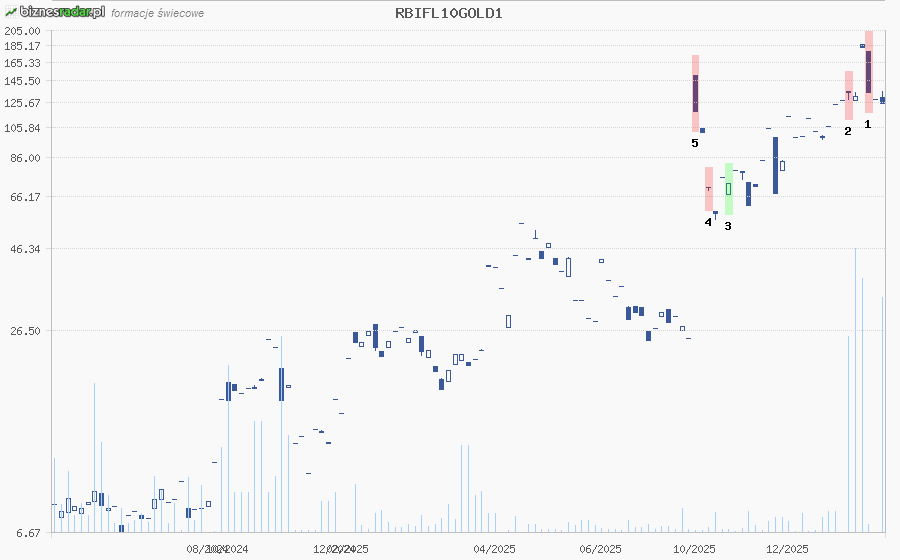Click the logo's green chart arrow icon
The image size is (900, 560).
tap(9, 12)
